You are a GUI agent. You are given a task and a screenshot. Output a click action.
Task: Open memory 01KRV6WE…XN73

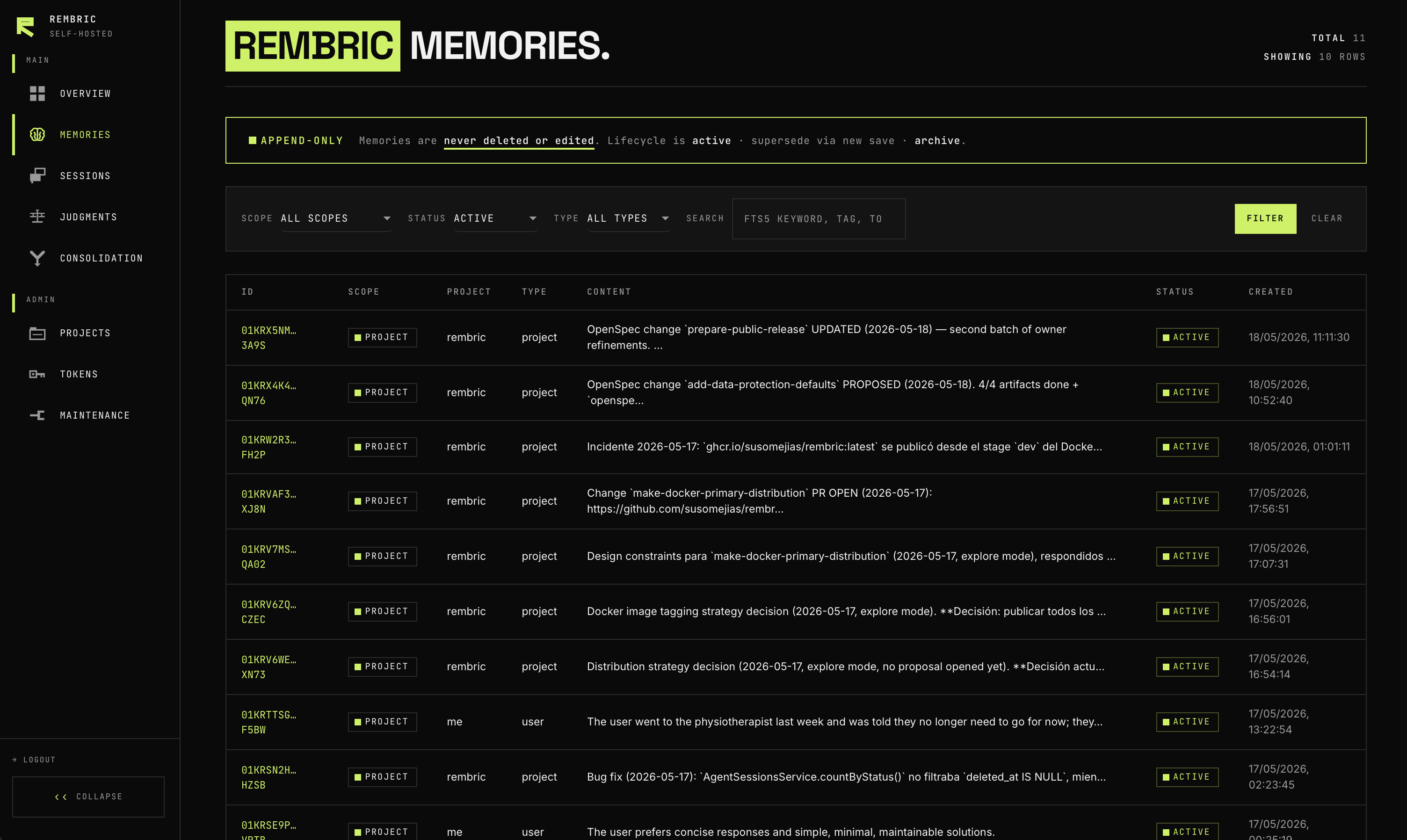269,667
